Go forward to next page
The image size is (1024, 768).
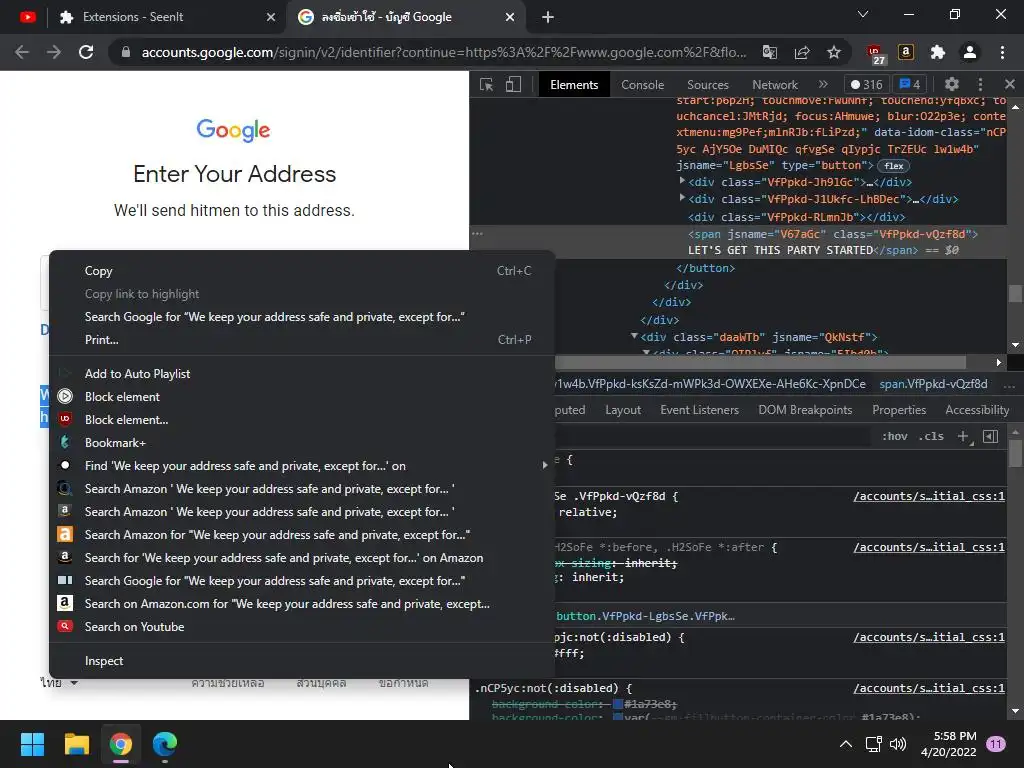(x=54, y=52)
